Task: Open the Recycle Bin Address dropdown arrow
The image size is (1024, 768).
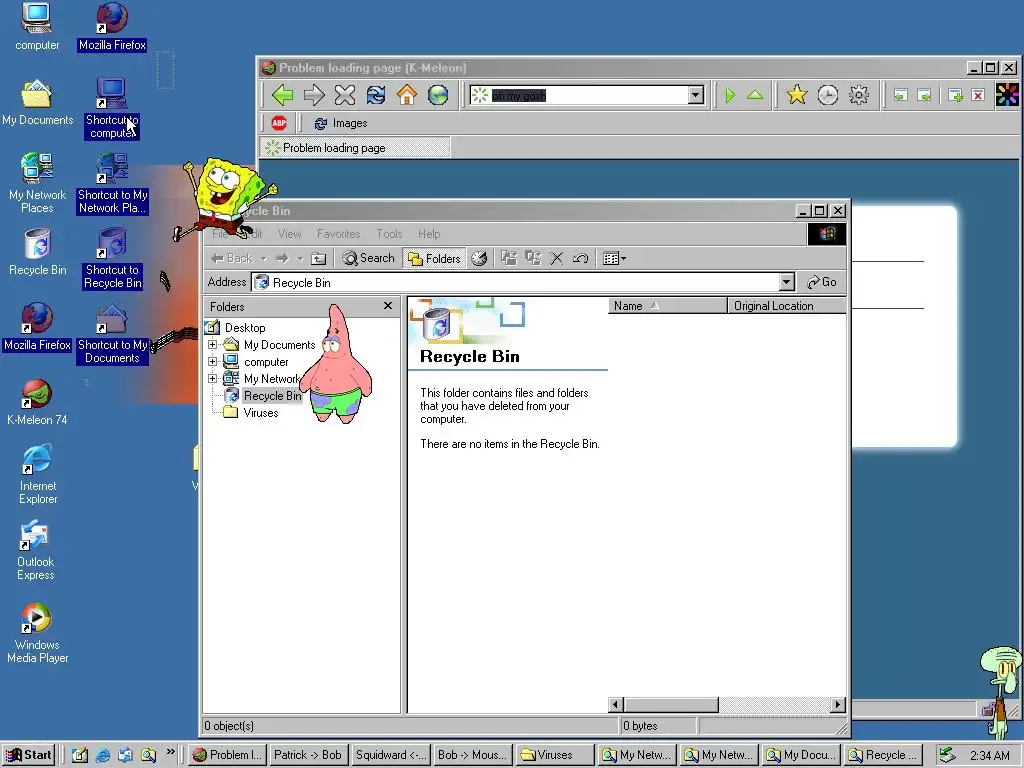Action: tap(787, 282)
